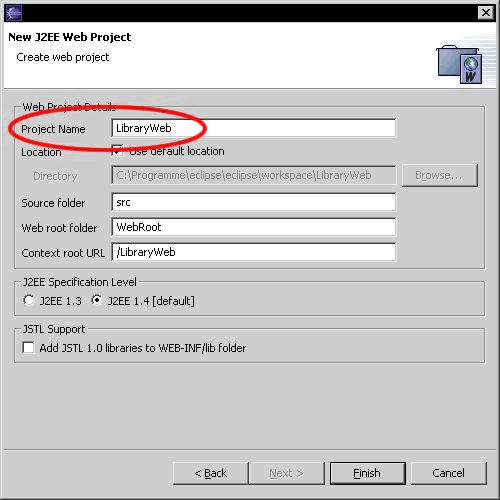Close the New J2EE Web Project dialog
Viewport: 500px width, 500px height.
click(x=486, y=13)
